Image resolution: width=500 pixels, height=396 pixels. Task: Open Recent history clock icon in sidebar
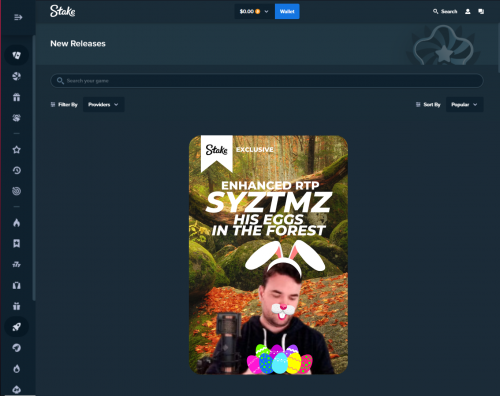pyautogui.click(x=16, y=170)
